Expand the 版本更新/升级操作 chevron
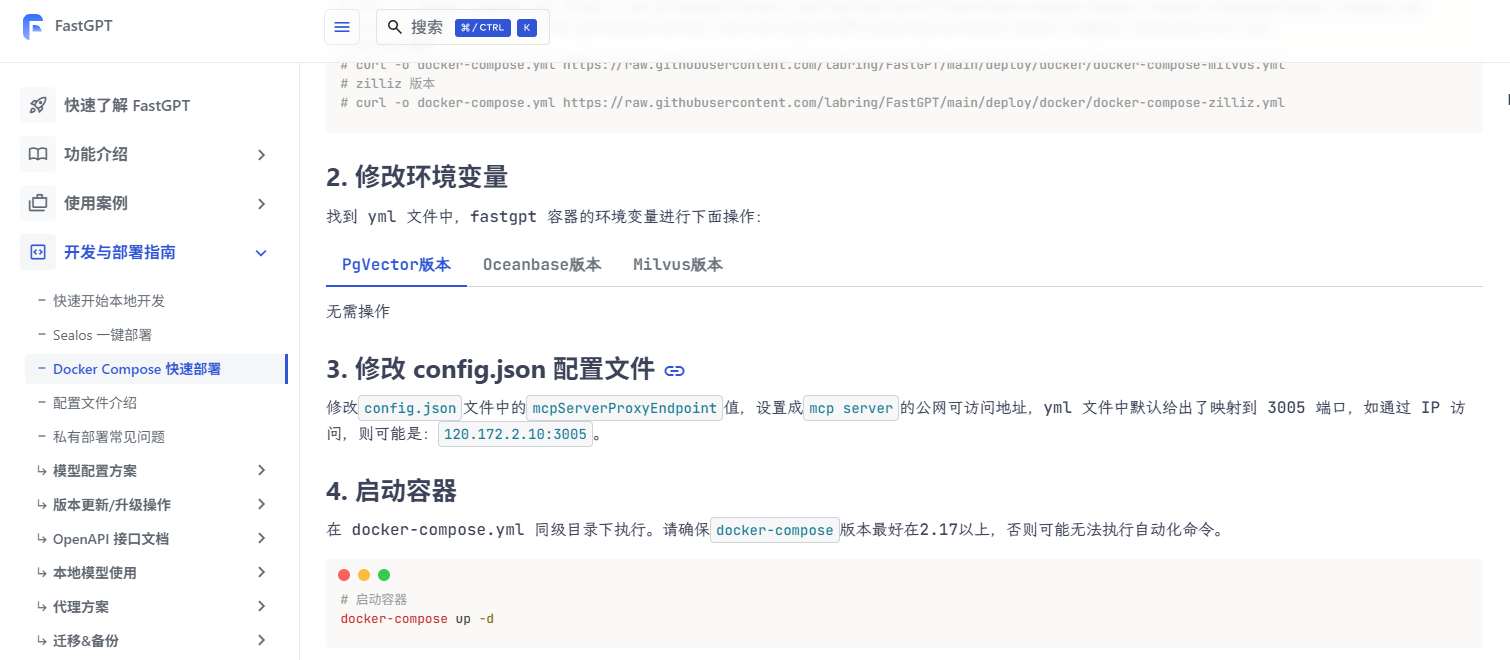The width and height of the screenshot is (1510, 660). point(261,504)
